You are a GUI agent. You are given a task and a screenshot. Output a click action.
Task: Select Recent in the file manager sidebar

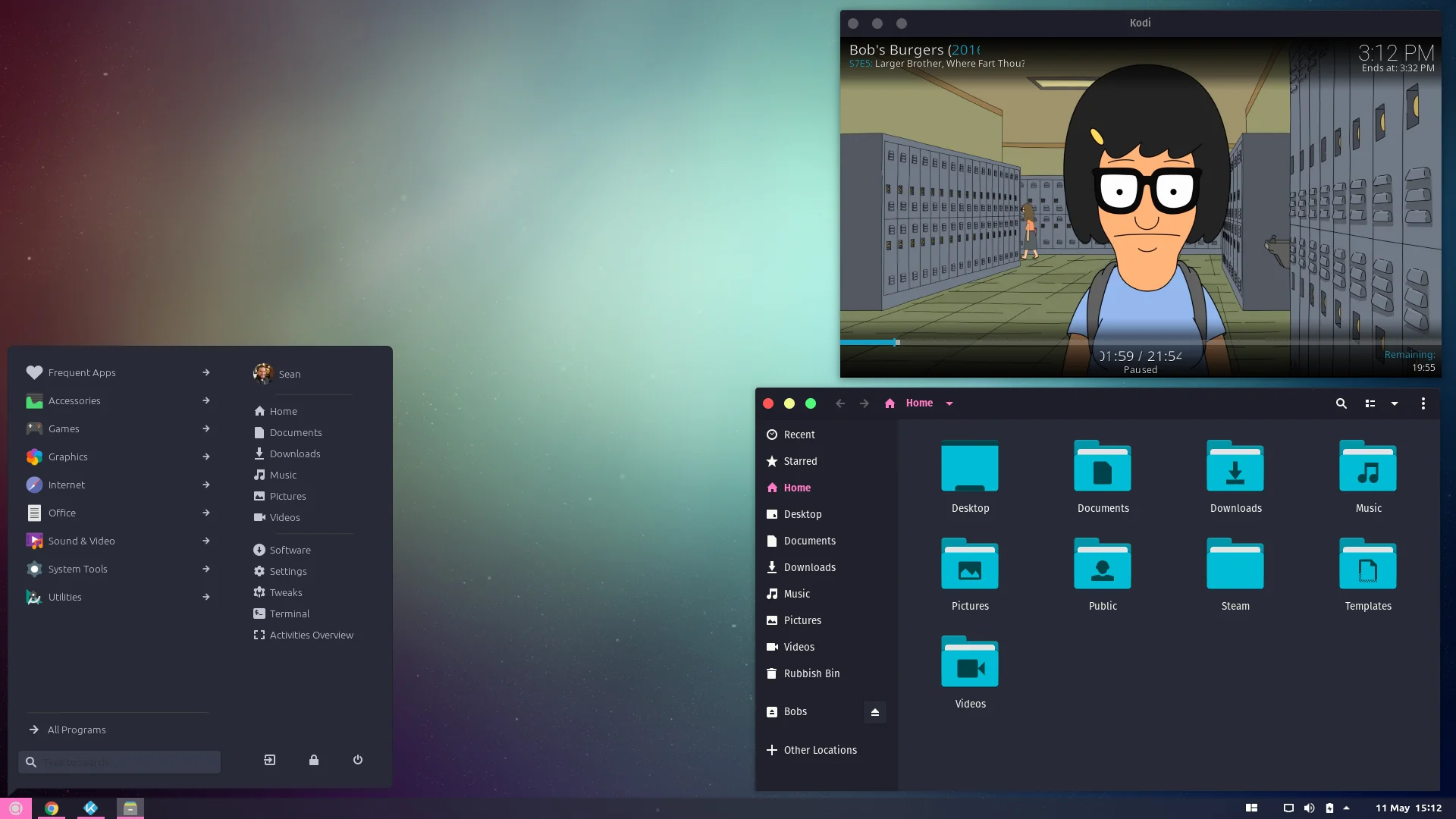[790, 435]
